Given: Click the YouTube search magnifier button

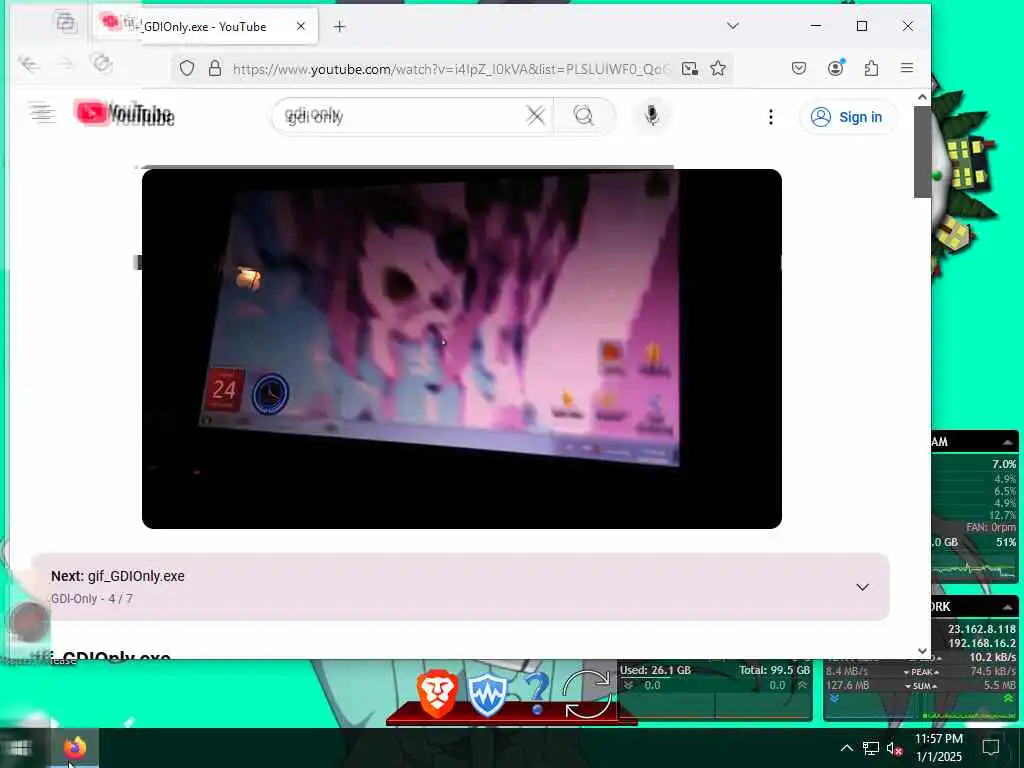Looking at the screenshot, I should click(x=584, y=116).
